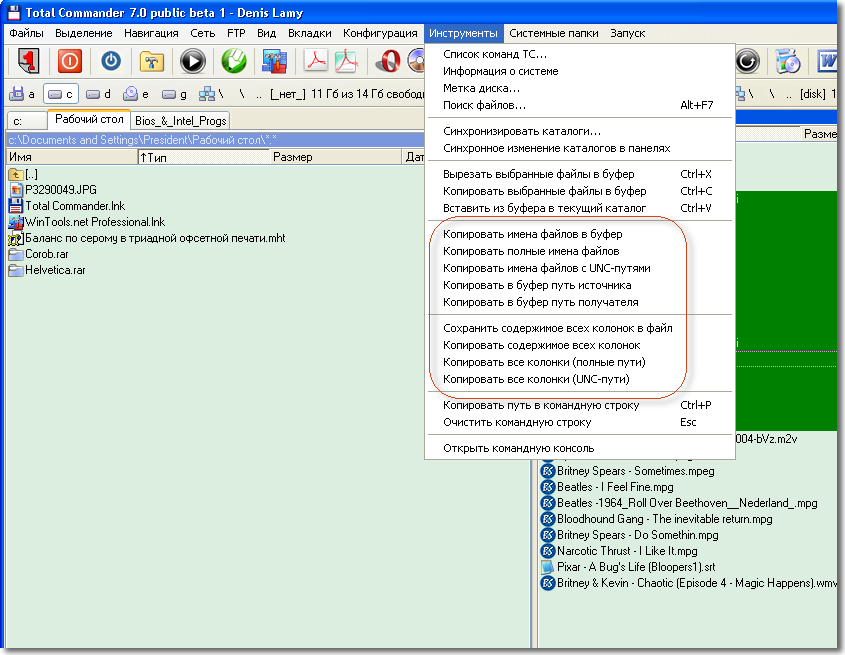Toggle 'Синхронное изменение каталогов в панелях'
The image size is (845, 655).
(x=580, y=148)
